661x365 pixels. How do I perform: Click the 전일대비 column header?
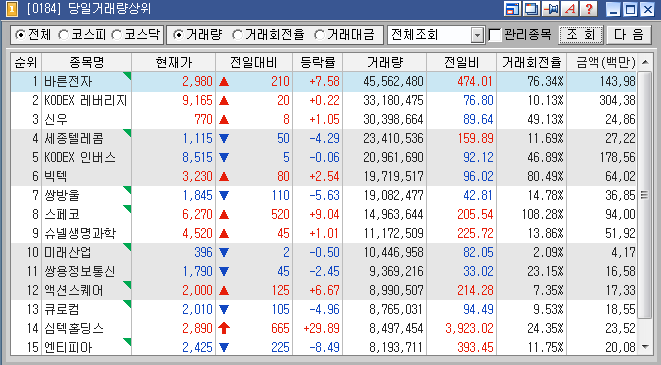click(x=254, y=62)
